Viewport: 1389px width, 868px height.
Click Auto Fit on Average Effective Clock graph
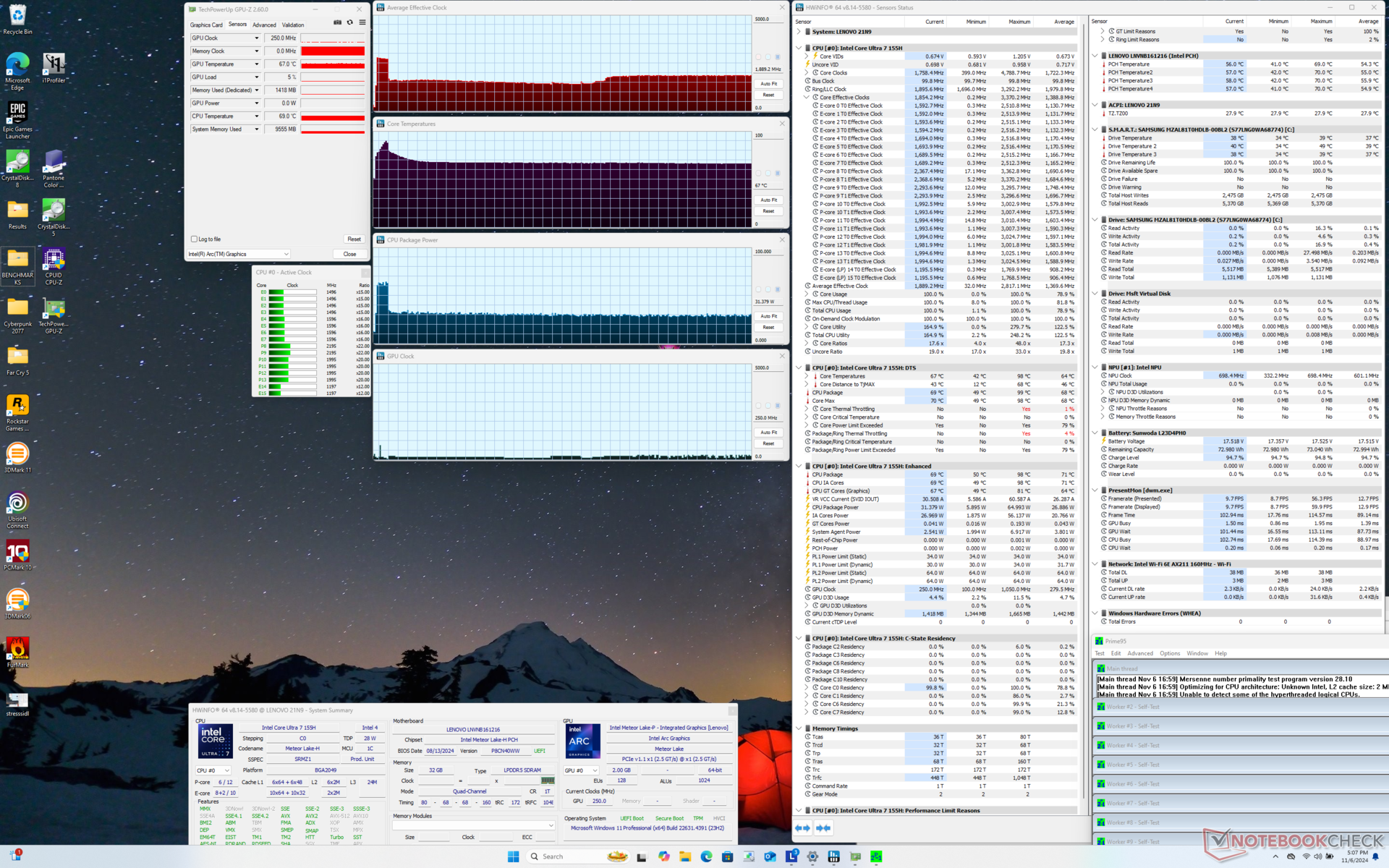[768, 84]
